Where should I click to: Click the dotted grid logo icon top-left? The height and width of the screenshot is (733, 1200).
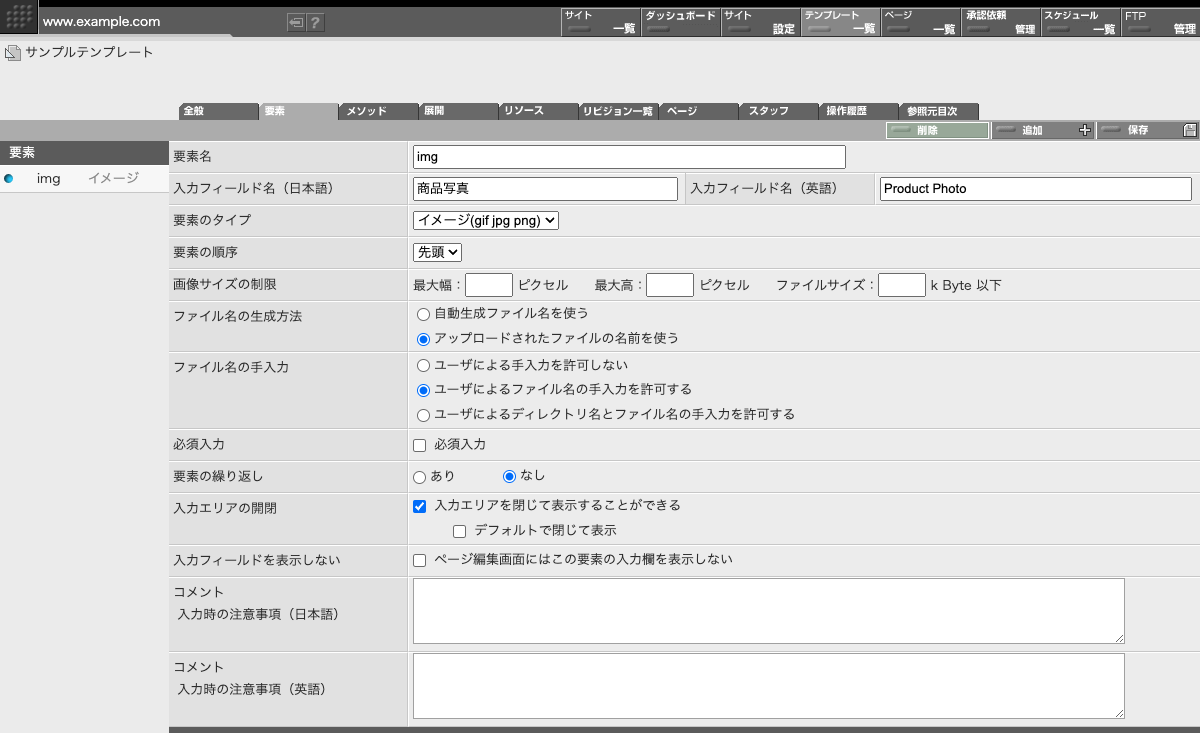(x=17, y=20)
